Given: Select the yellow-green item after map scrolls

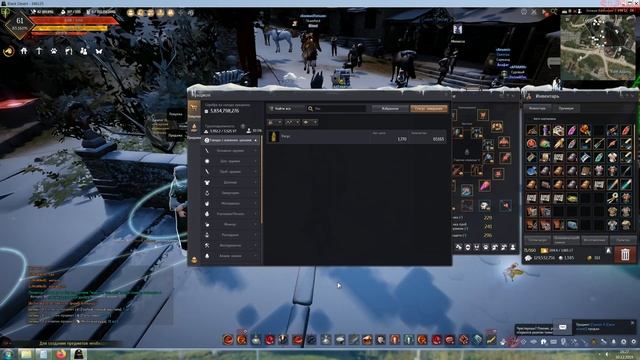Looking at the screenshot, I should click(x=571, y=198).
